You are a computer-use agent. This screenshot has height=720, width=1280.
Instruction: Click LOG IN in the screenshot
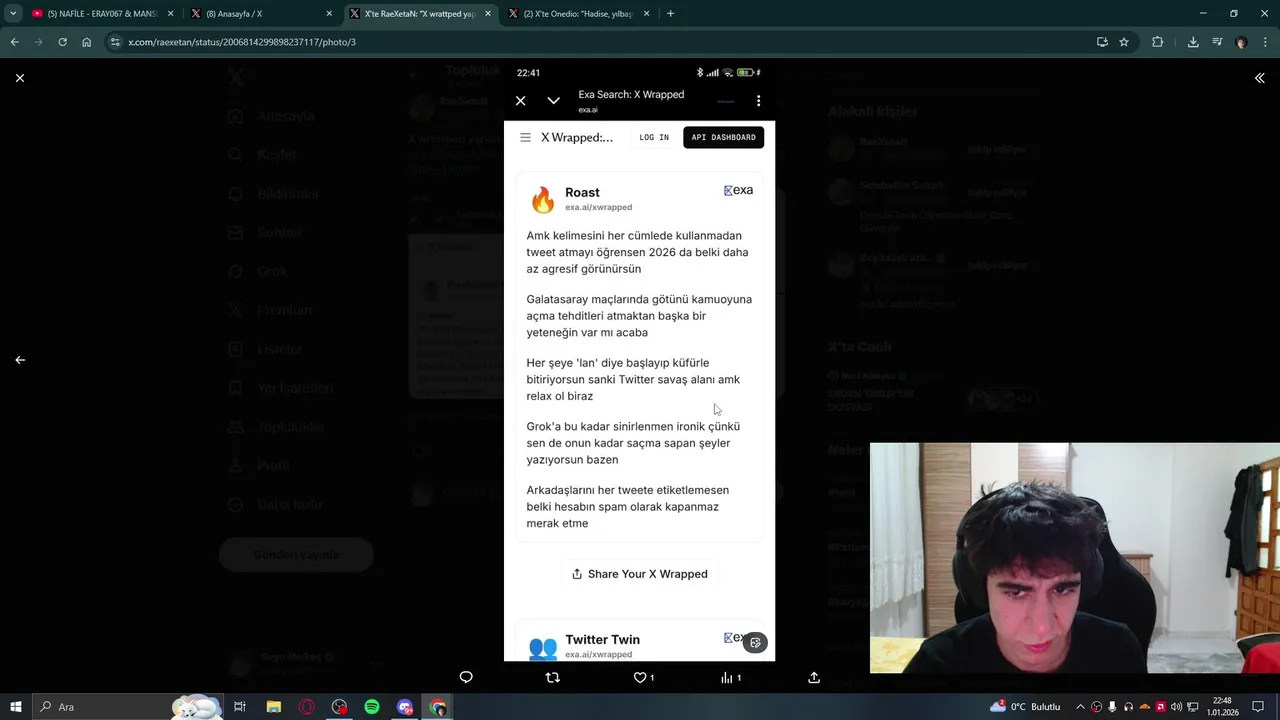[x=654, y=138]
